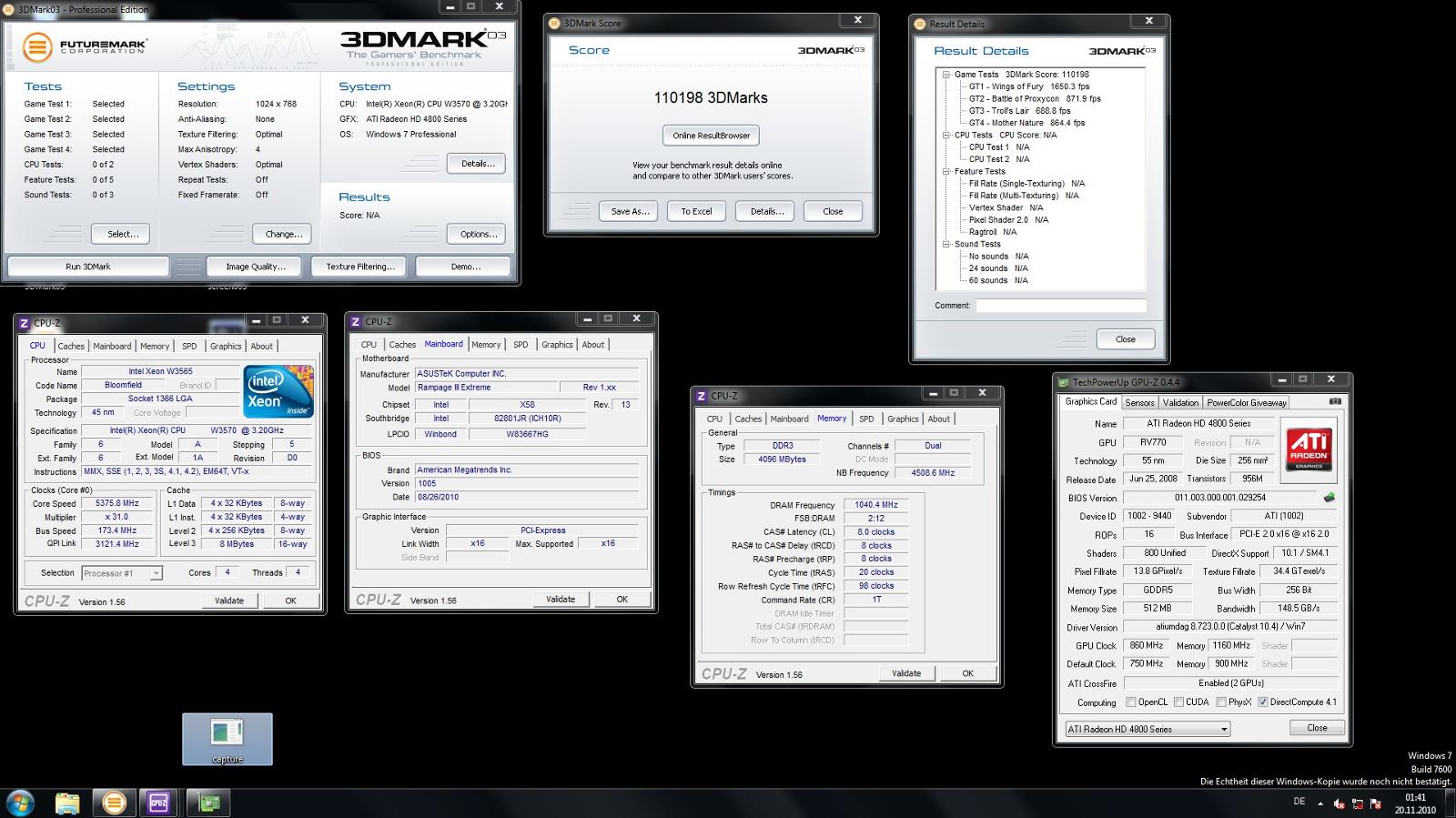Click the Intel Xeon logo in CPU-Z
Image resolution: width=1456 pixels, height=818 pixels.
click(x=278, y=391)
